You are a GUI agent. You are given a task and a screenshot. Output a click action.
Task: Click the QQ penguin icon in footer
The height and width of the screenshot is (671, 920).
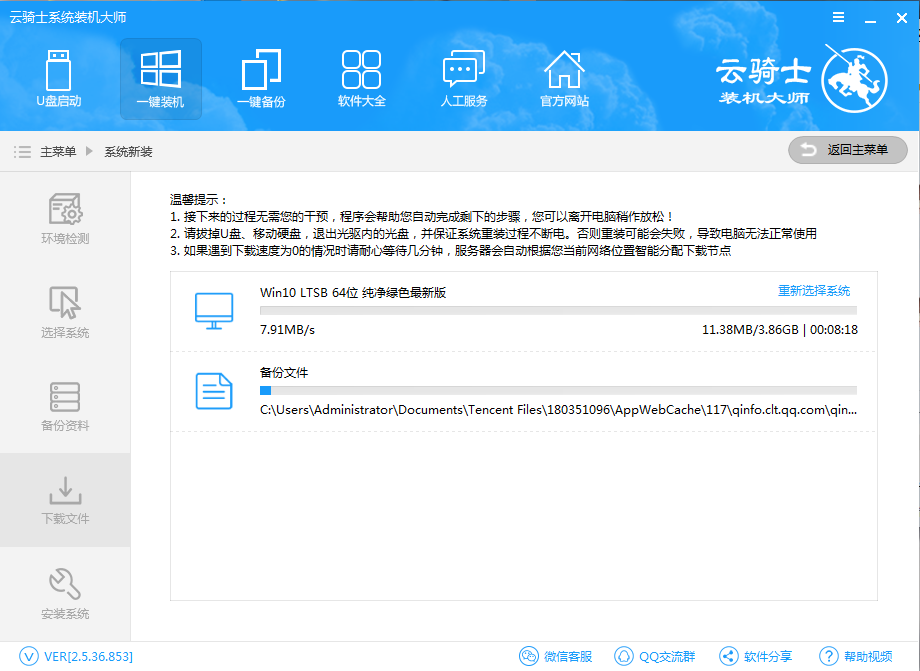tap(624, 656)
